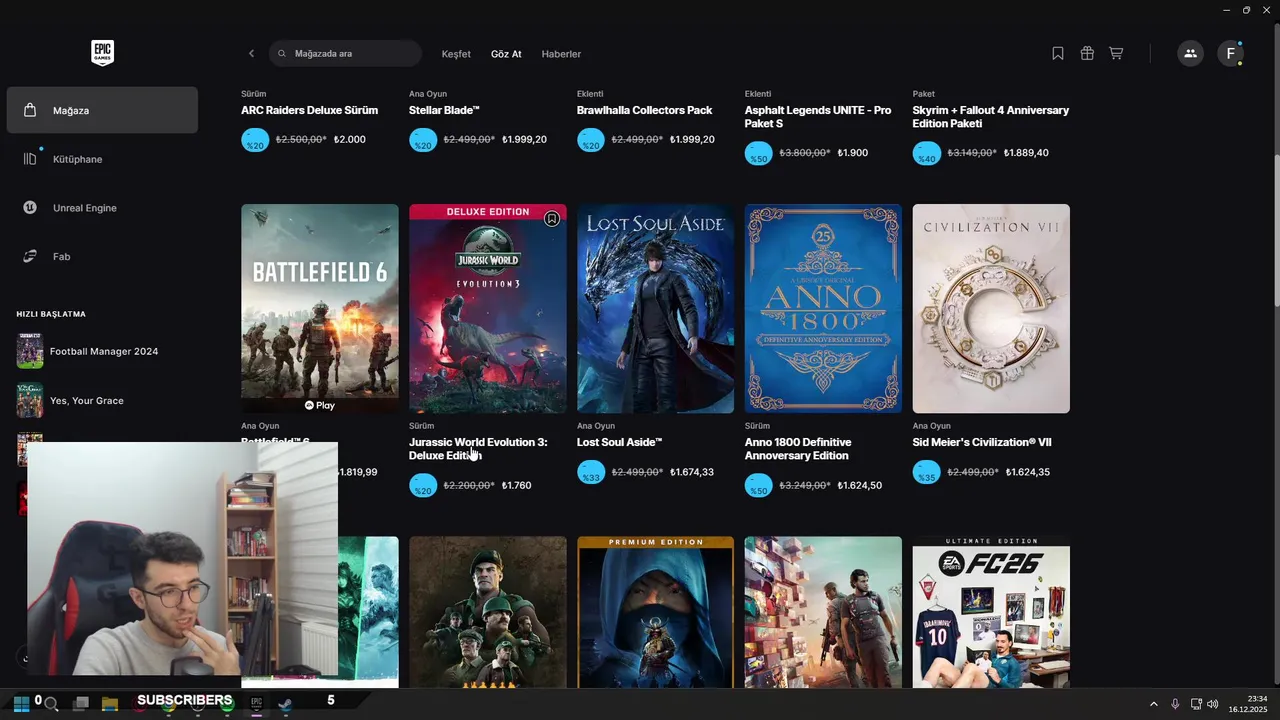Image resolution: width=1280 pixels, height=720 pixels.
Task: Open Anno 1800 Definitive Annoversary Edition title
Action: pos(798,449)
